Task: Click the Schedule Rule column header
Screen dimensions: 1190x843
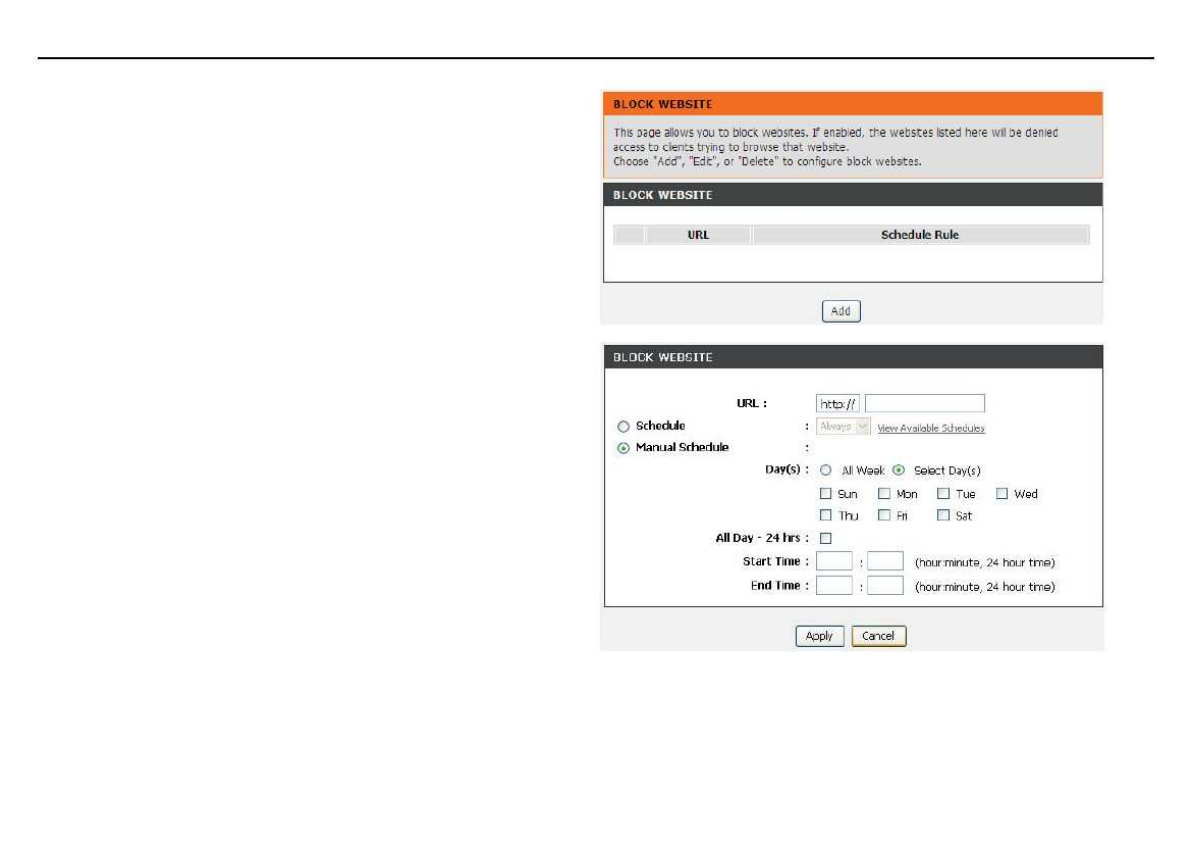Action: point(920,235)
